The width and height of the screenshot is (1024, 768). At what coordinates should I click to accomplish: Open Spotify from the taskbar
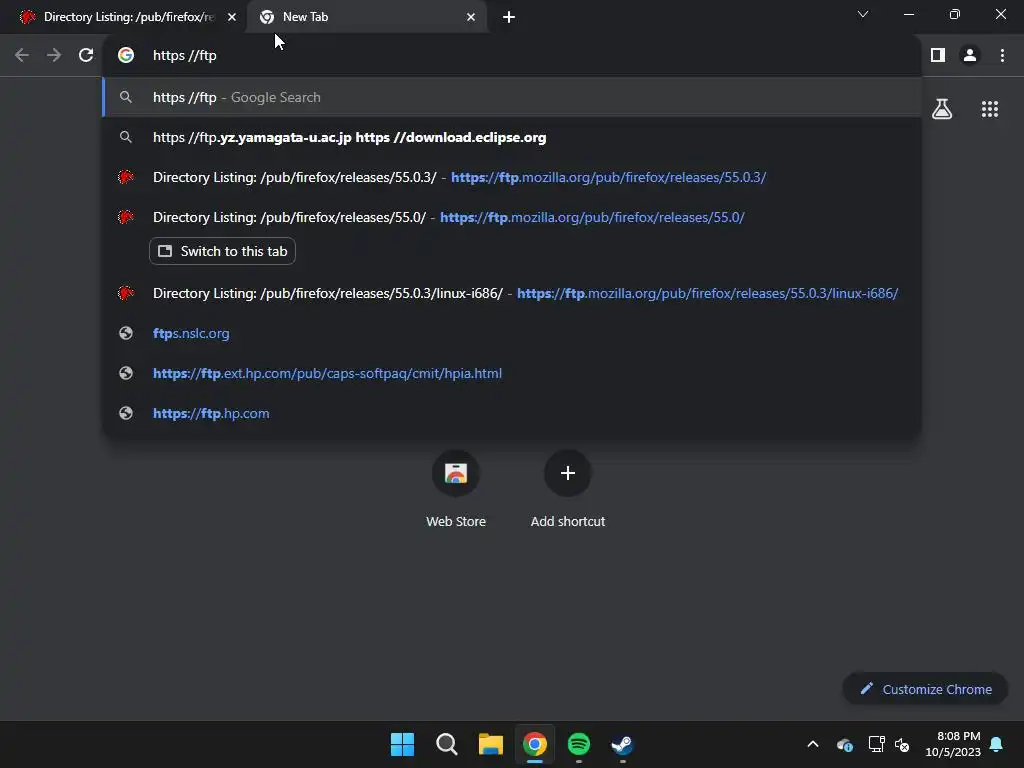coord(579,744)
